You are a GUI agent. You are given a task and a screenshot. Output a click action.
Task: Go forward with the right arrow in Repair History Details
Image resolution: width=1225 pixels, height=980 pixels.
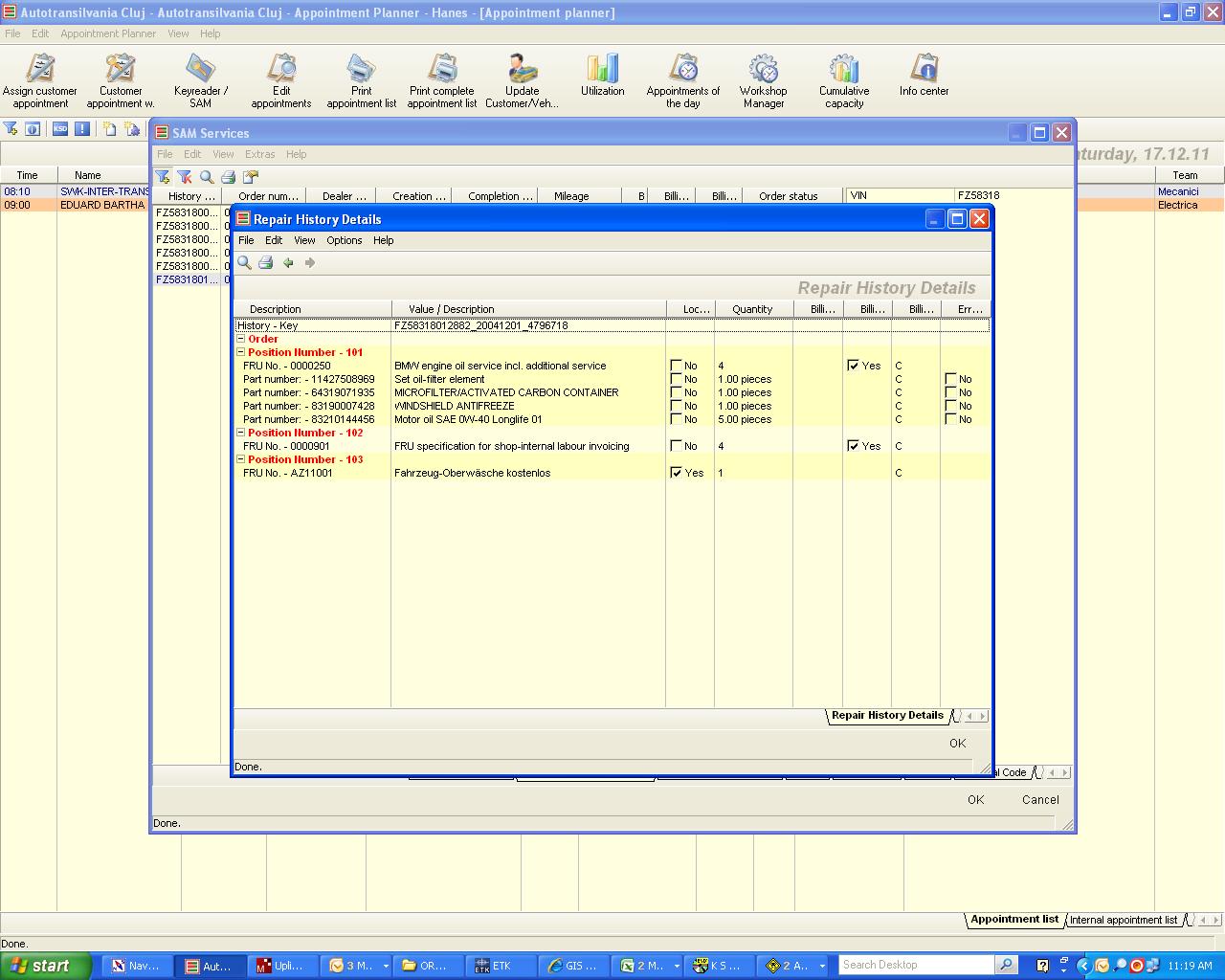310,262
